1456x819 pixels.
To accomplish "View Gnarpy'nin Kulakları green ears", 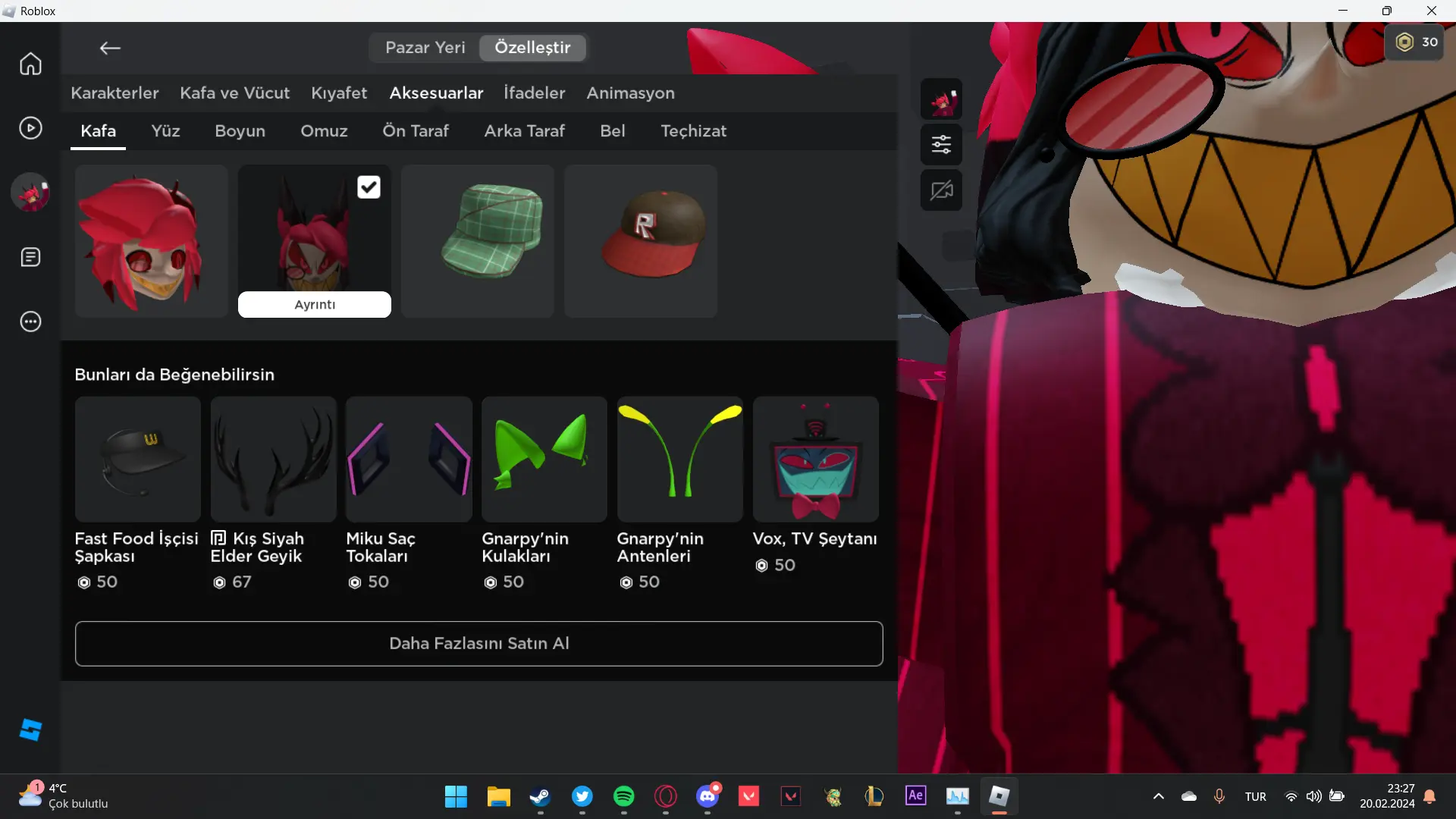I will (x=544, y=460).
